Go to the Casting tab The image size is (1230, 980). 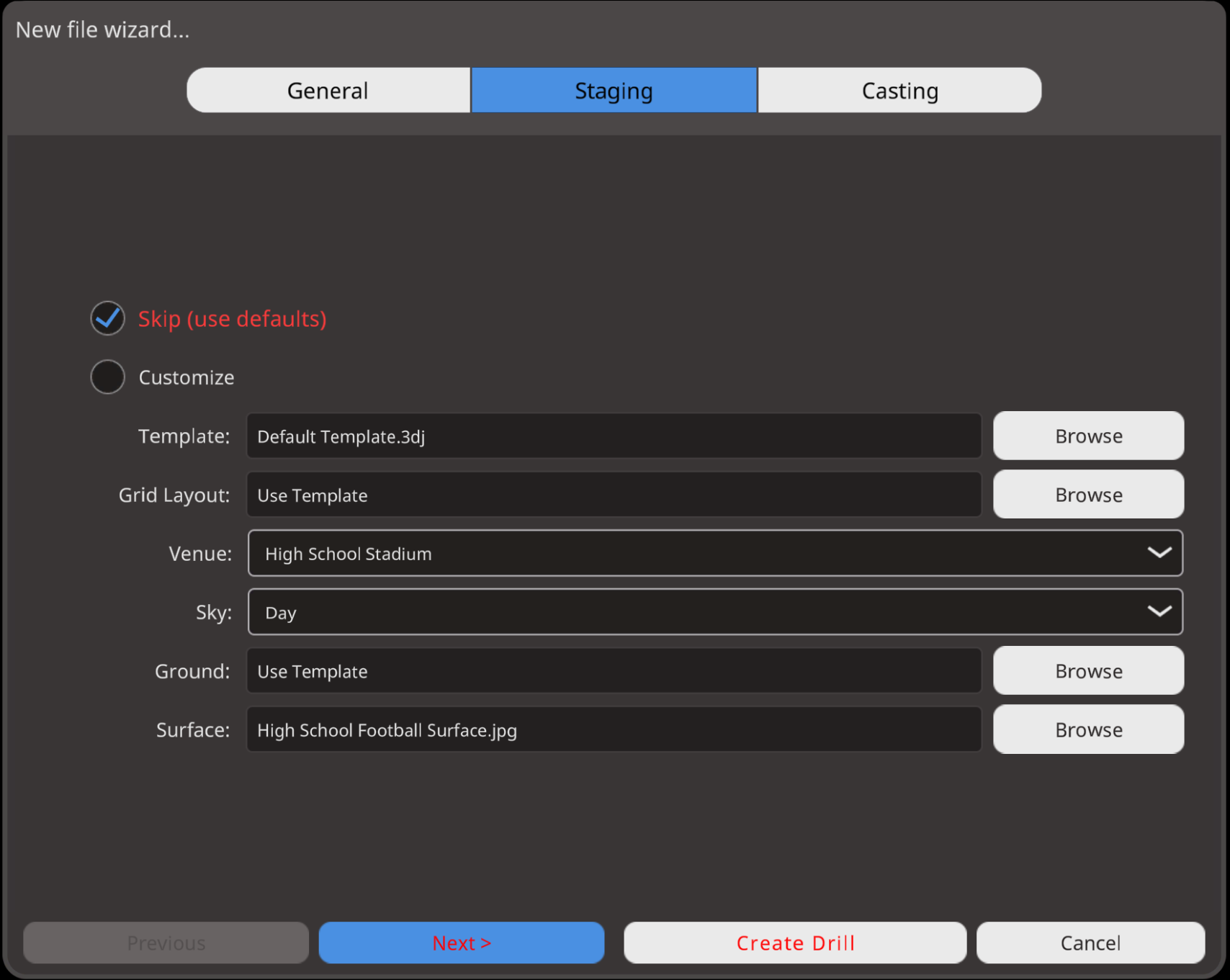pos(899,91)
